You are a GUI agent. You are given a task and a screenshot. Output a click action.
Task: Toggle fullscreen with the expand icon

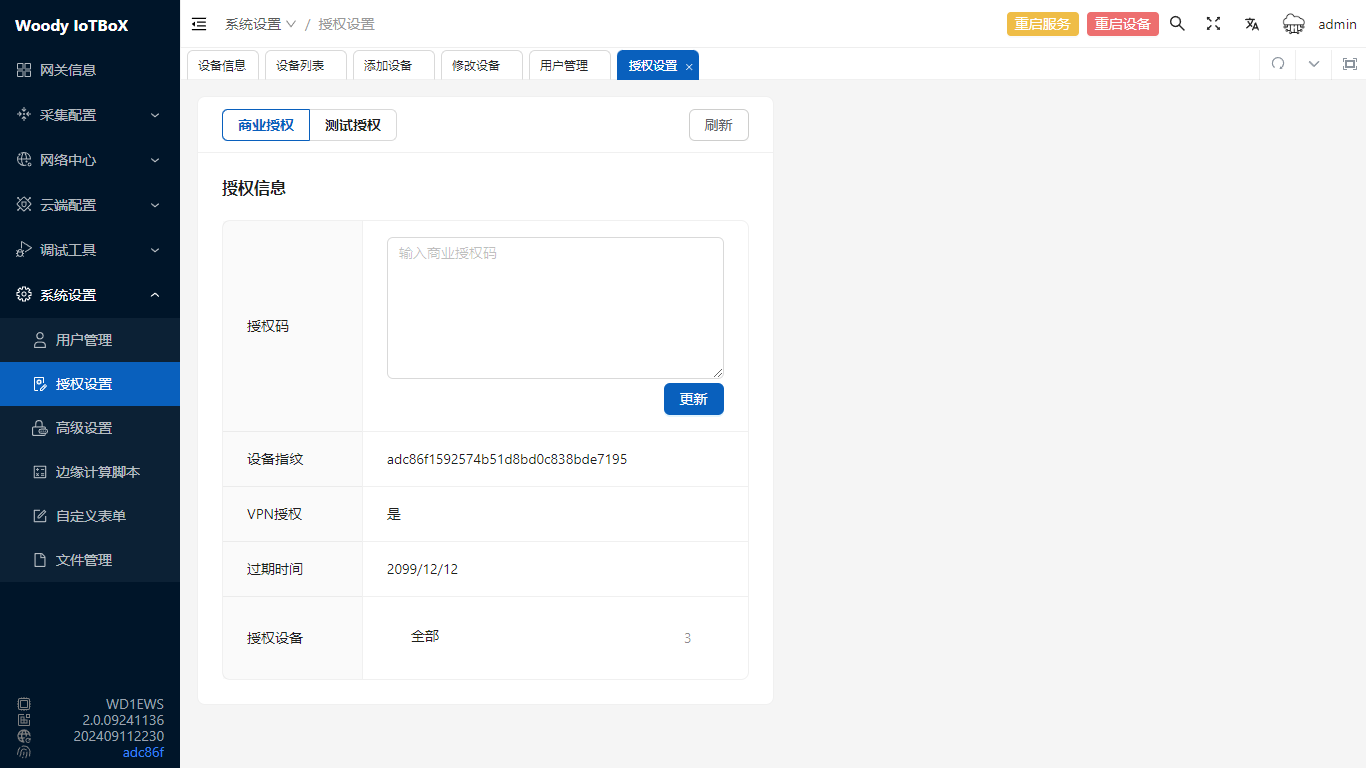point(1213,24)
